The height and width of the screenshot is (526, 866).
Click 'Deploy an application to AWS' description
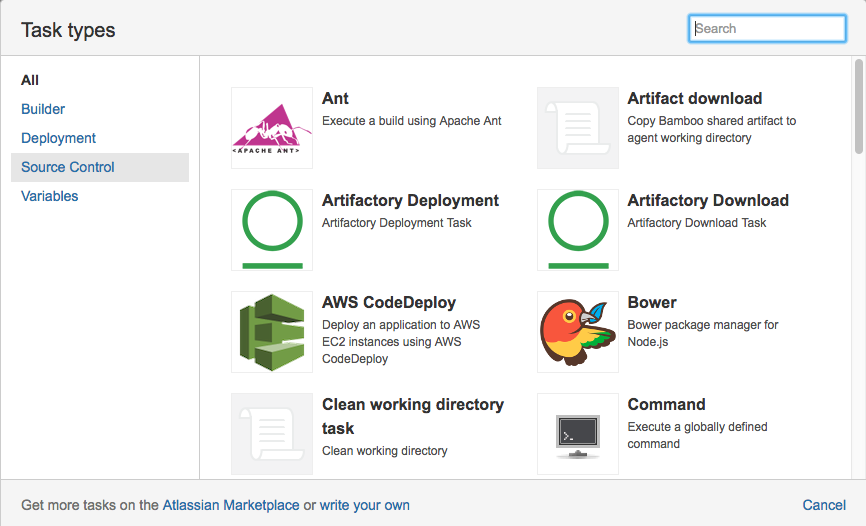click(x=401, y=341)
